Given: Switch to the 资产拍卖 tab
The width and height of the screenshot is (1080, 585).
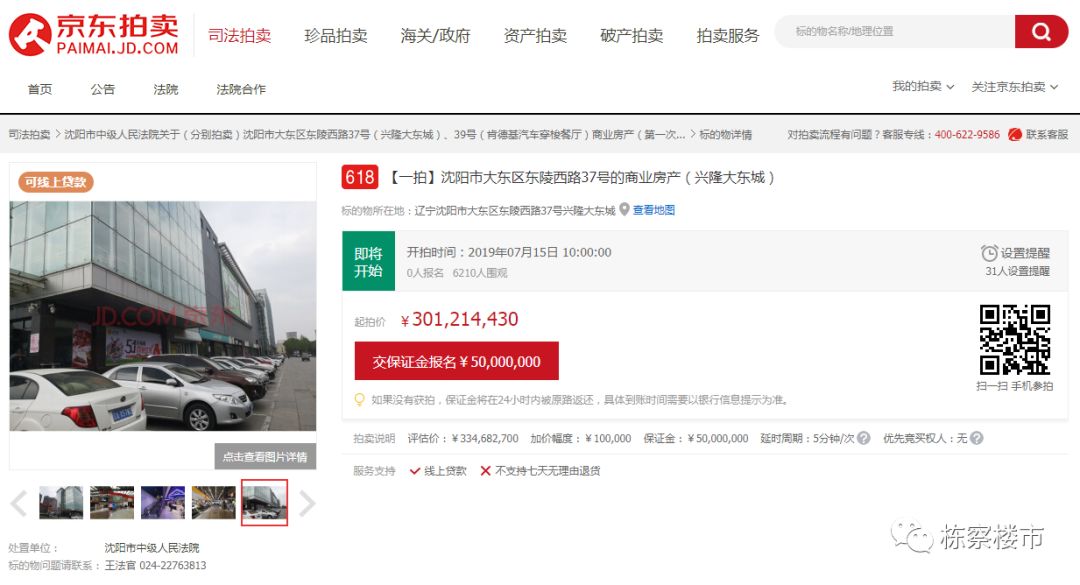Looking at the screenshot, I should (x=537, y=33).
